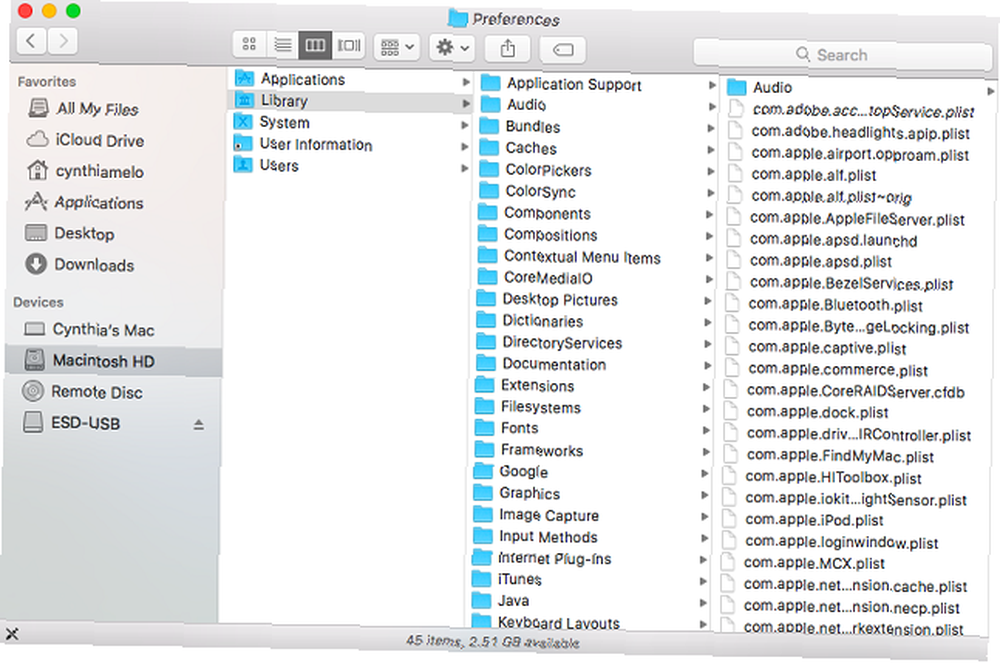Expand the Users folder arrow
Screen dimensions: 1000x663
[x=465, y=168]
